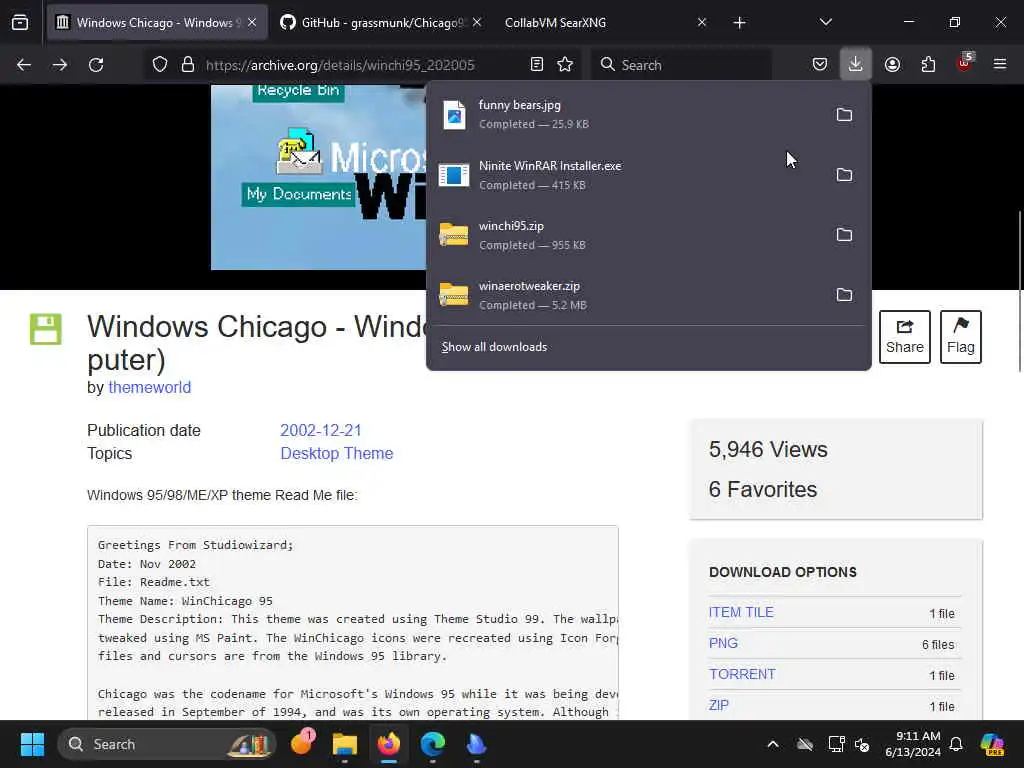Open Desktop Theme topic link

pos(336,453)
